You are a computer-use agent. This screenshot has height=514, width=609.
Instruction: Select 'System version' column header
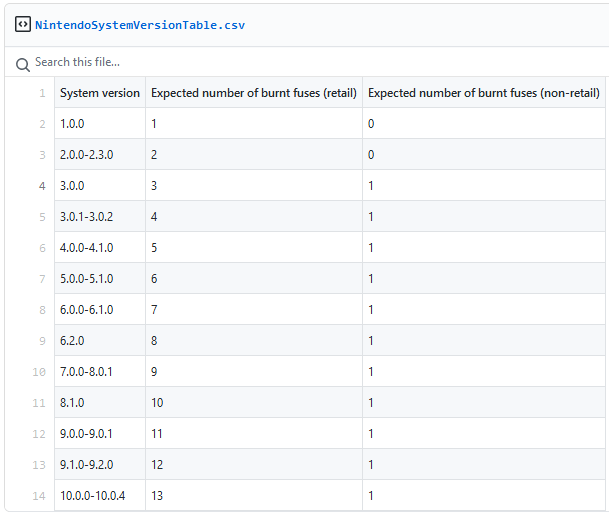tap(100, 93)
